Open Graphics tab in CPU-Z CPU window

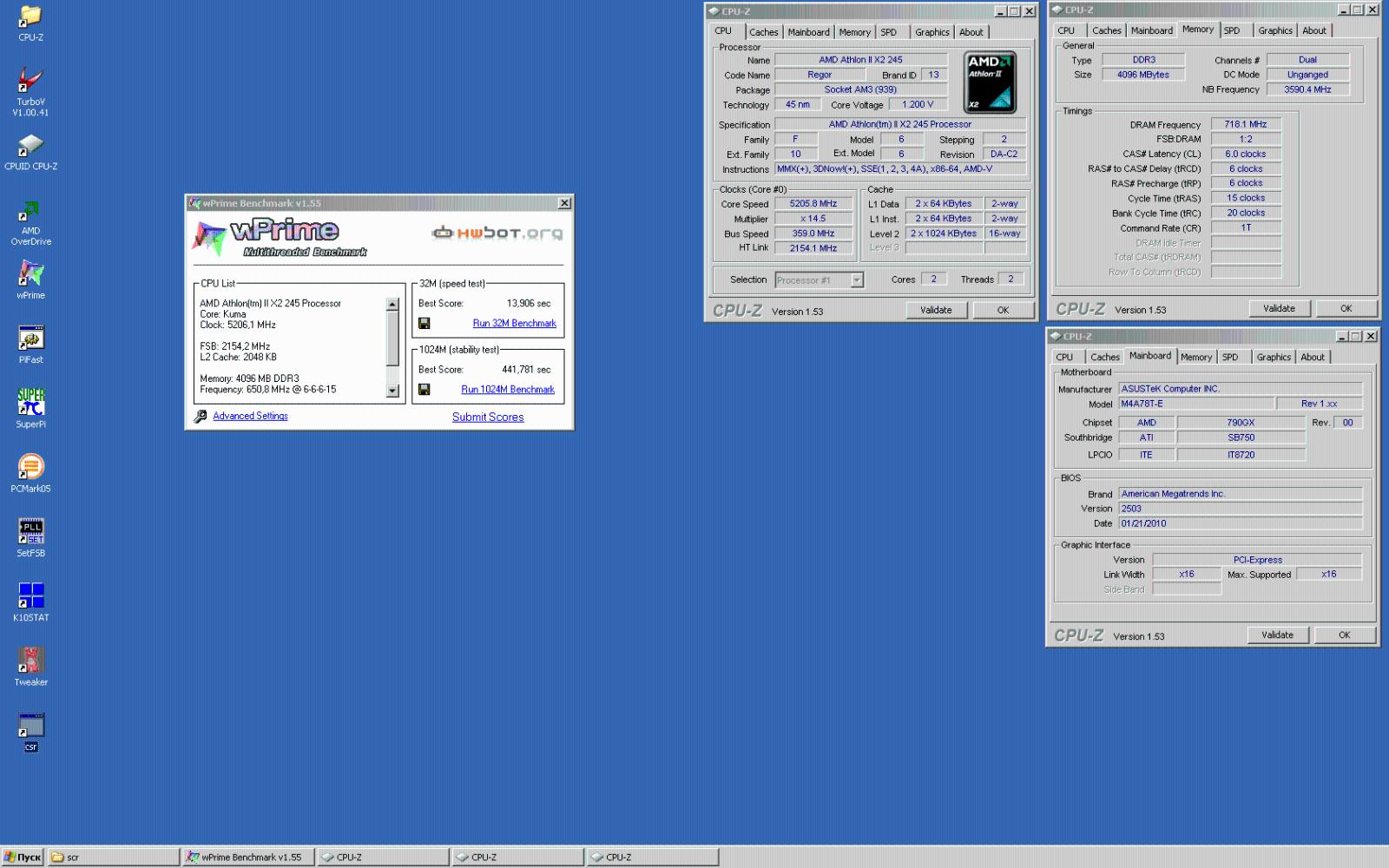click(932, 32)
